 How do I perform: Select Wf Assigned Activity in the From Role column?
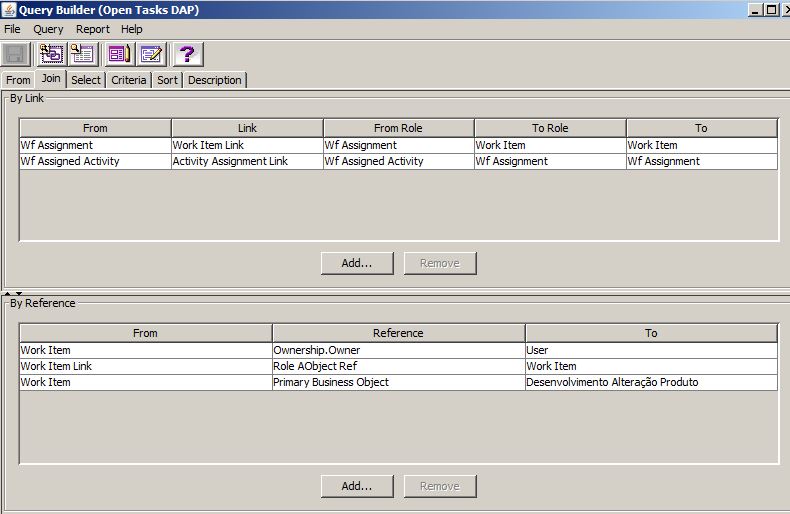[399, 161]
